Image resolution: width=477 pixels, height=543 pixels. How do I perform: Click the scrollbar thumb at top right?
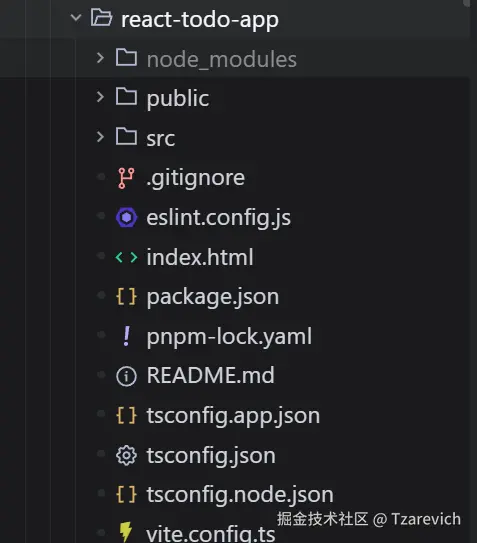[466, 3]
